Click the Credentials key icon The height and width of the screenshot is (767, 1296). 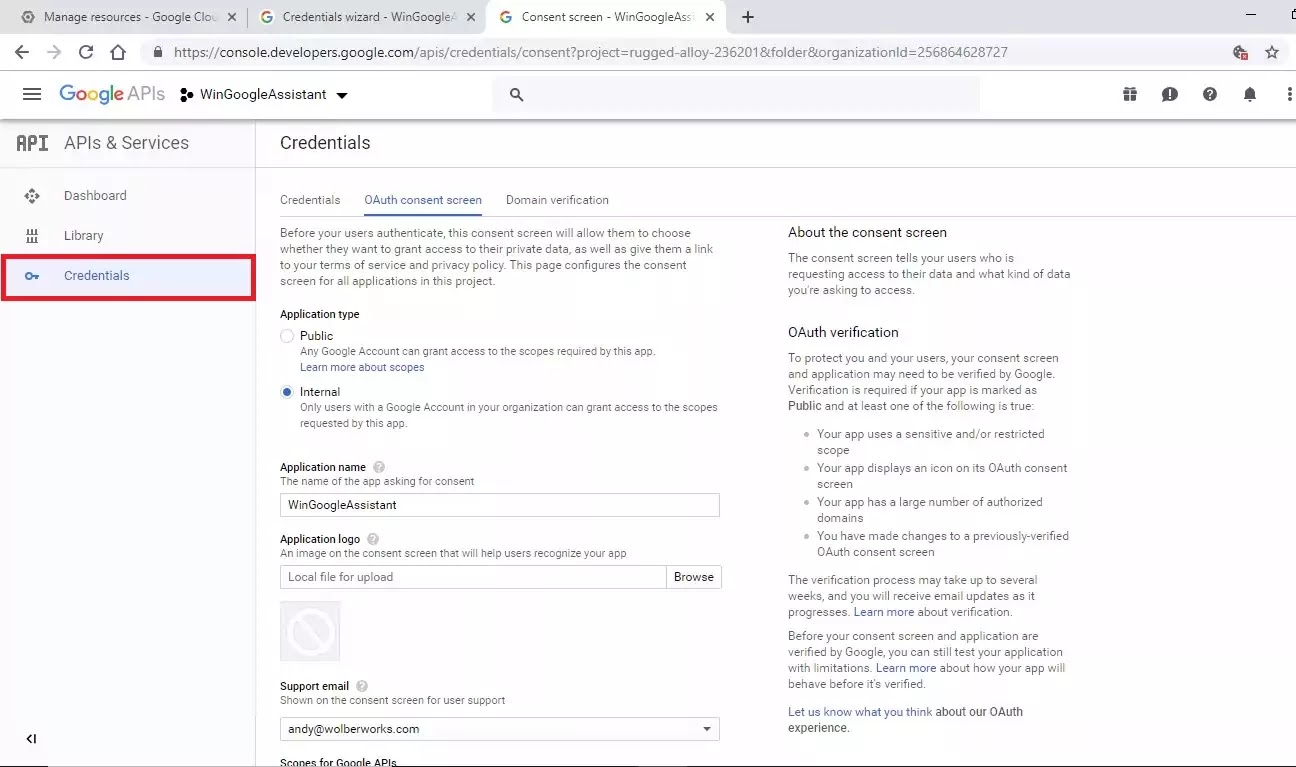click(x=32, y=276)
